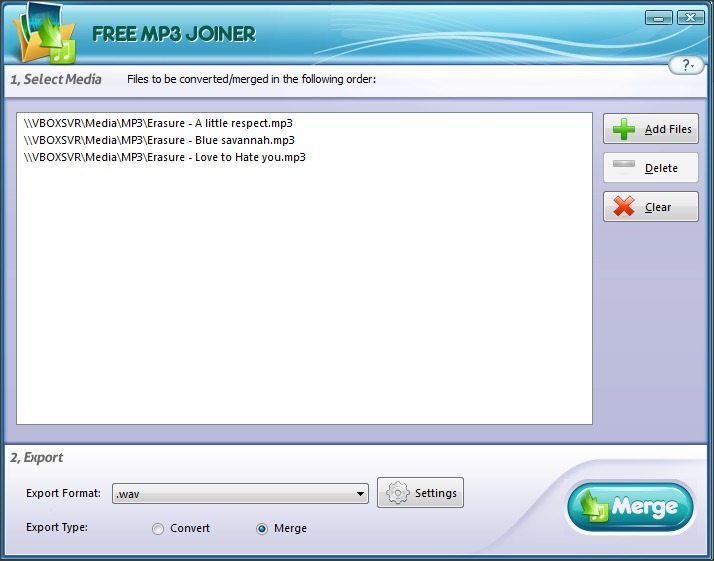Click the red X Clear icon

[x=623, y=206]
